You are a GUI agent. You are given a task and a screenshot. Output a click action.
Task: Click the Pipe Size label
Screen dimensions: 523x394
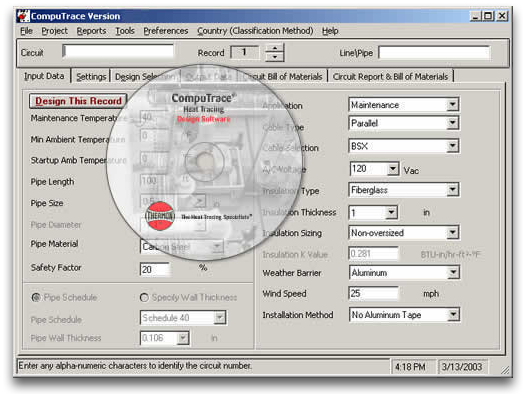pyautogui.click(x=47, y=203)
